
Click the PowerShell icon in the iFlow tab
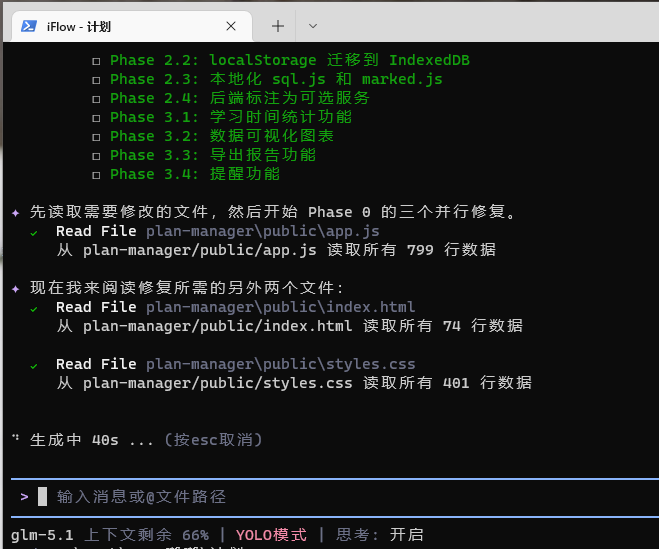point(30,27)
